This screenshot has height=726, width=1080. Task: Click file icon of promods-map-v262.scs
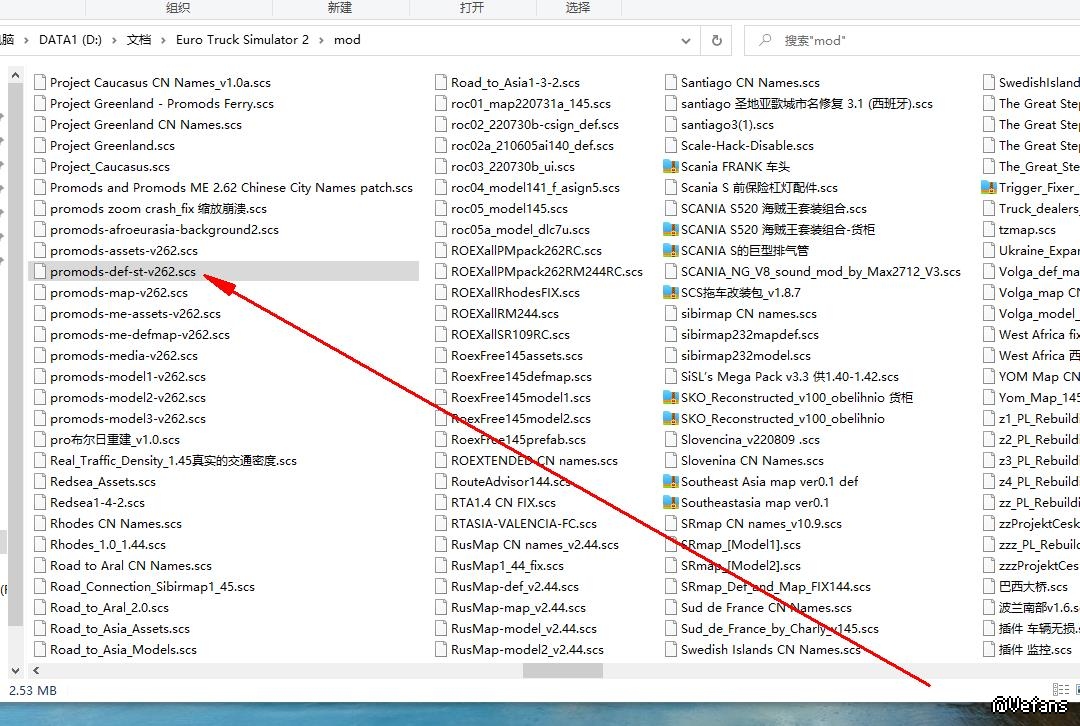tap(39, 293)
